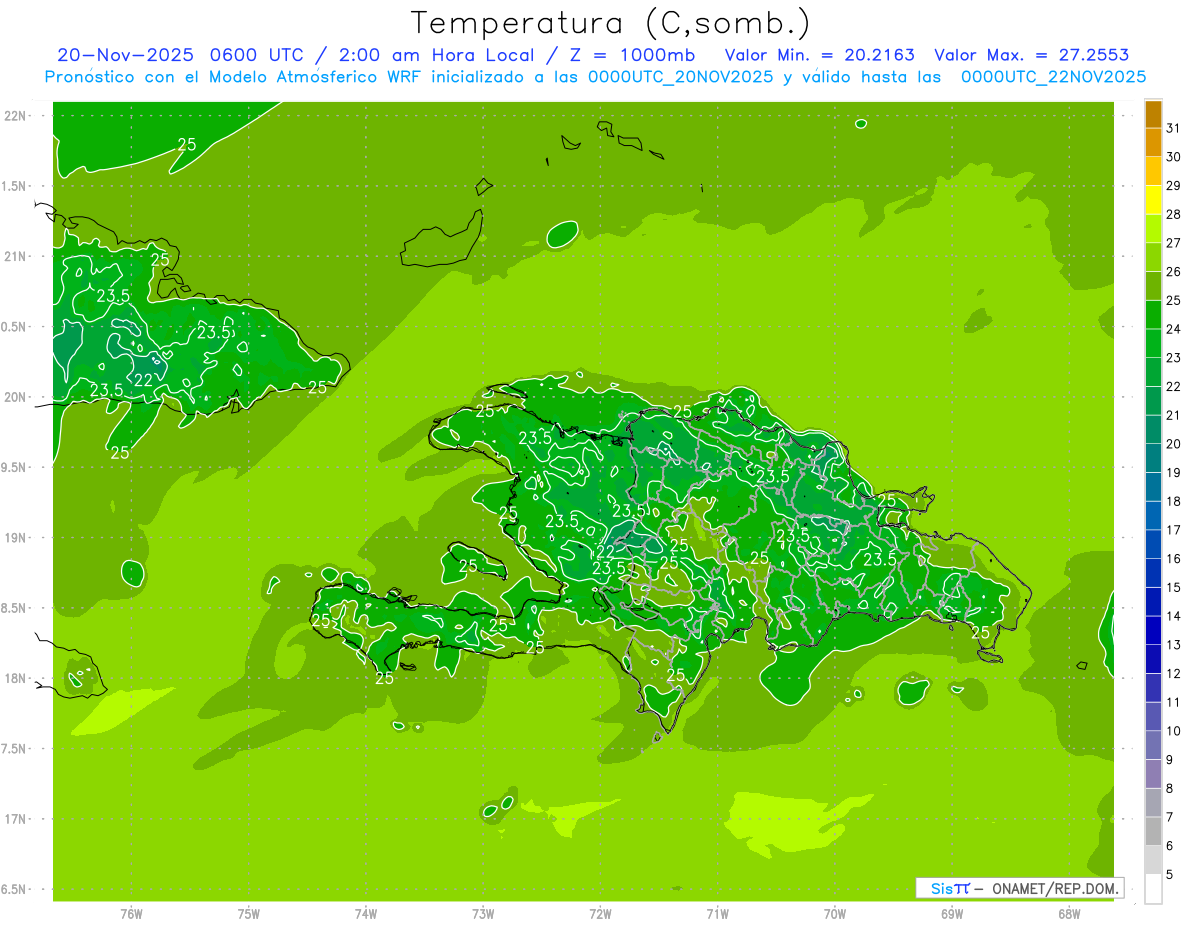Click the legend swatch between 26 and 27

tap(1153, 257)
